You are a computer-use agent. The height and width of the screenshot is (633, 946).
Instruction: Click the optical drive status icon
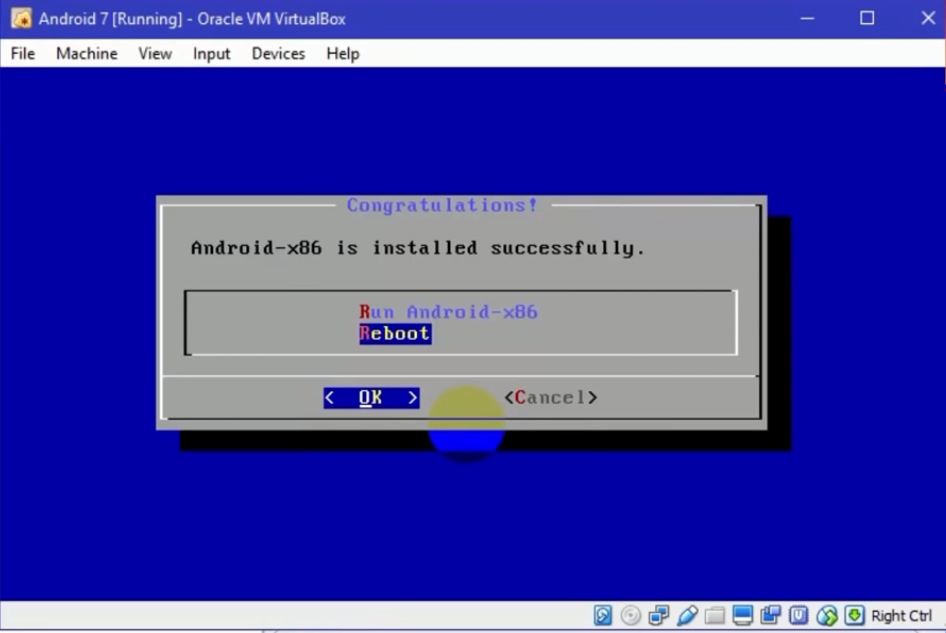coord(630,616)
